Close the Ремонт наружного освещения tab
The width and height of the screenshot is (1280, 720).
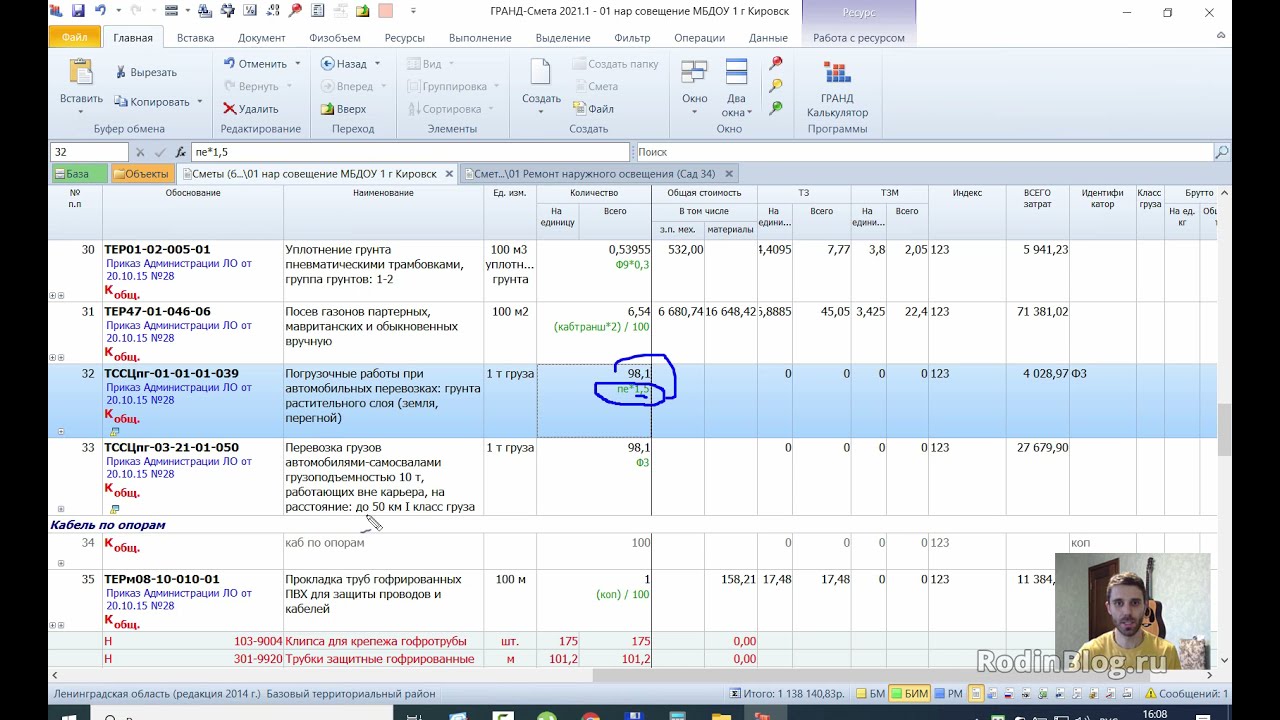(x=729, y=174)
